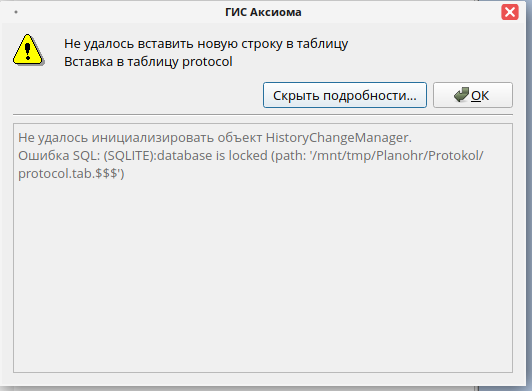The image size is (532, 391).
Task: Click the blank area left of the Скрыть подробности button
Action: (136, 95)
